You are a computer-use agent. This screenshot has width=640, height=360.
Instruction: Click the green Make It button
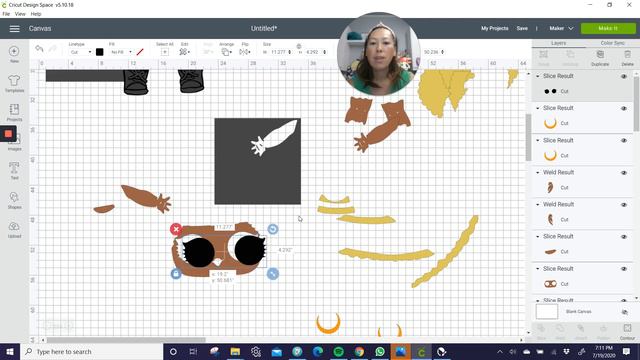point(608,29)
